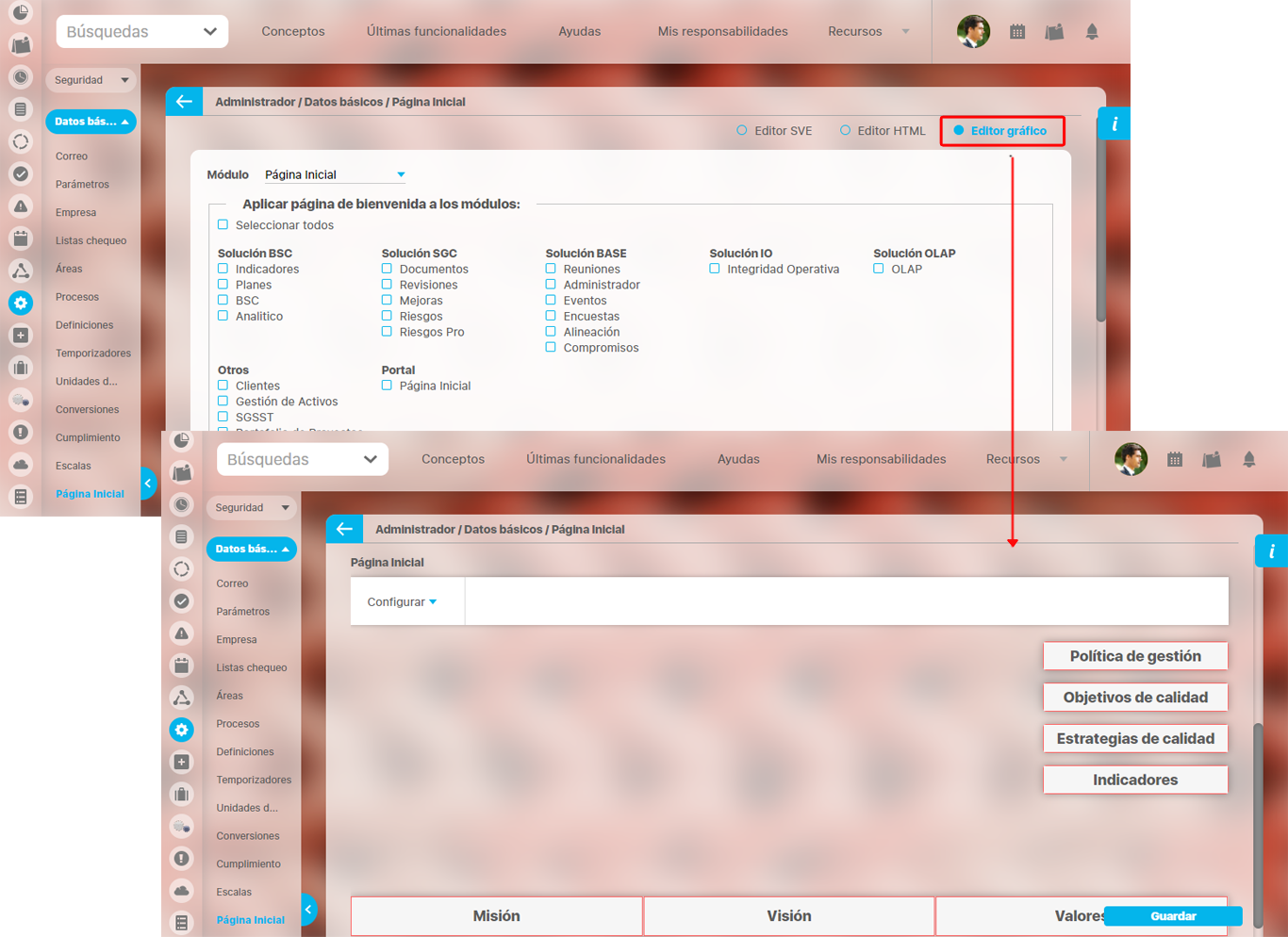Collapse the sidebar with the blue chevron
Image resolution: width=1288 pixels, height=937 pixels.
(148, 484)
